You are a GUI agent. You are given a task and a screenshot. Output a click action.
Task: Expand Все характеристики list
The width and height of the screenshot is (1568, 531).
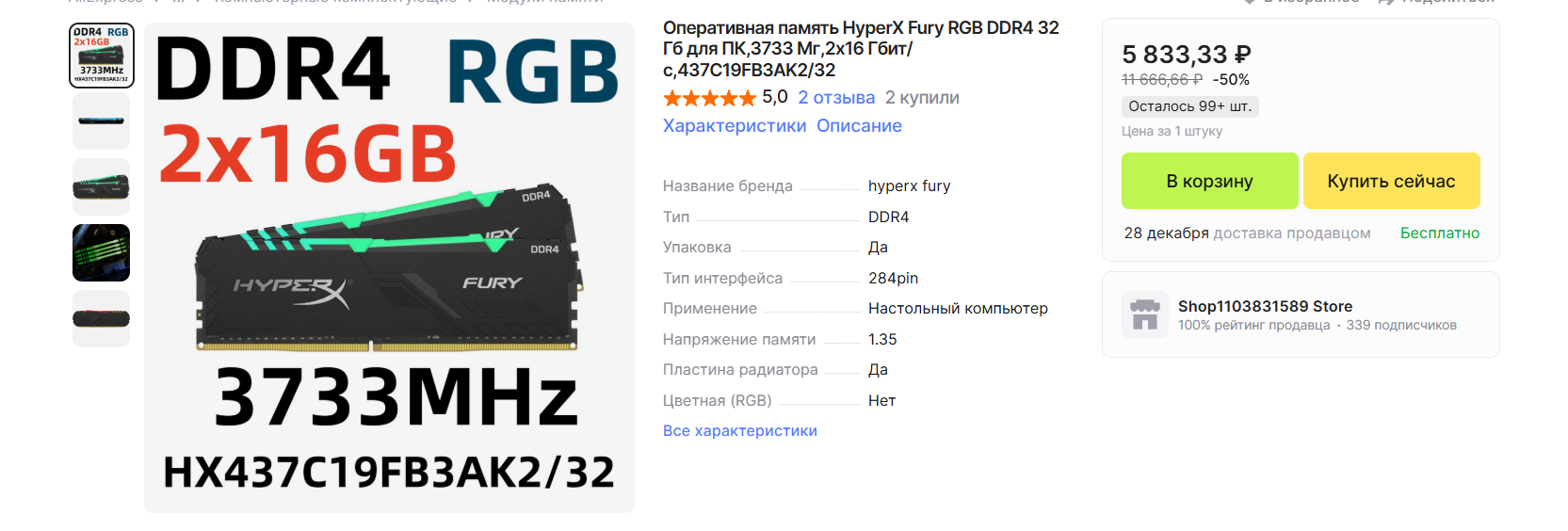pos(740,431)
